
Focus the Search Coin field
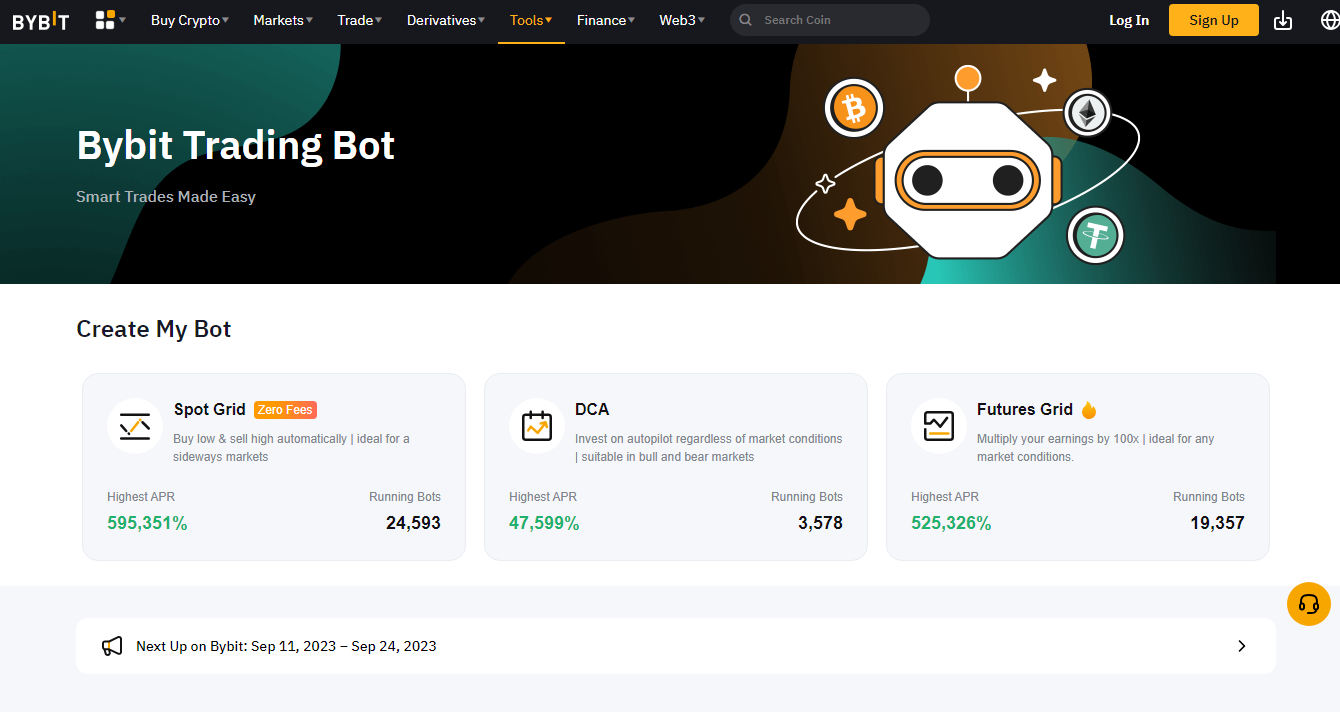click(830, 20)
